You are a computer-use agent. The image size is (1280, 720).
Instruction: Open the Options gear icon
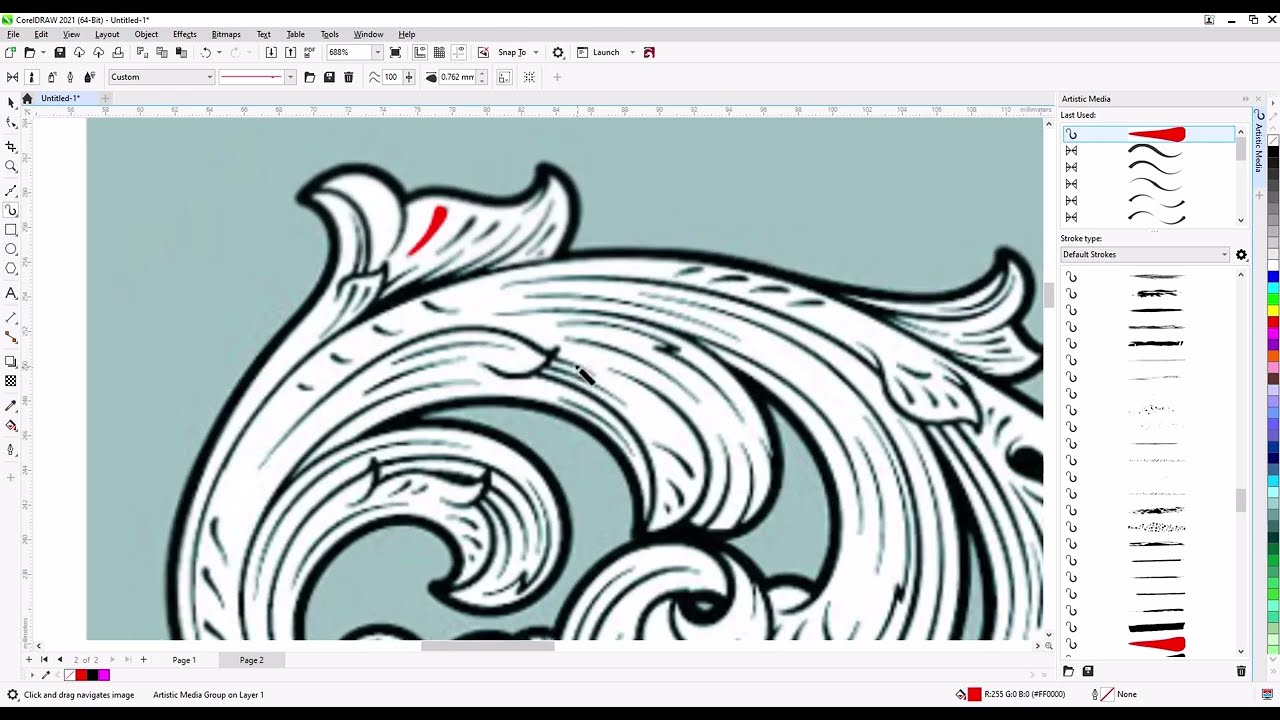click(x=558, y=52)
